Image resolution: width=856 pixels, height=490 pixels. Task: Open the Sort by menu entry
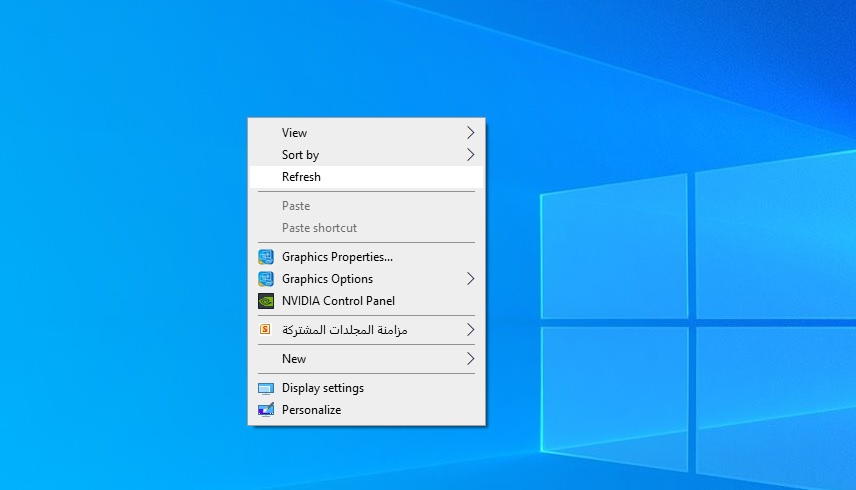(366, 155)
